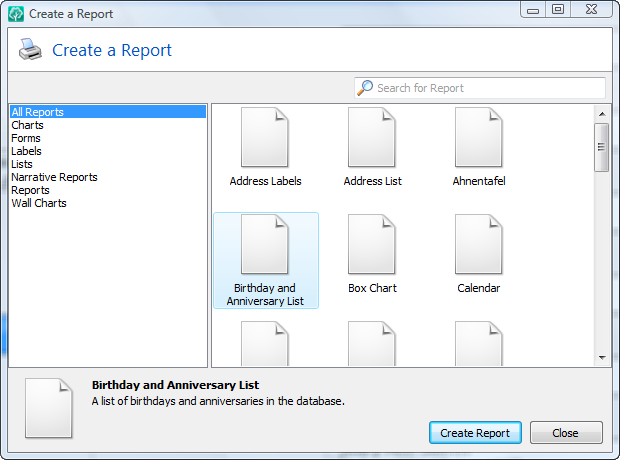Screen dimensions: 620x460
Task: Click the printer icon in header
Action: pos(30,49)
